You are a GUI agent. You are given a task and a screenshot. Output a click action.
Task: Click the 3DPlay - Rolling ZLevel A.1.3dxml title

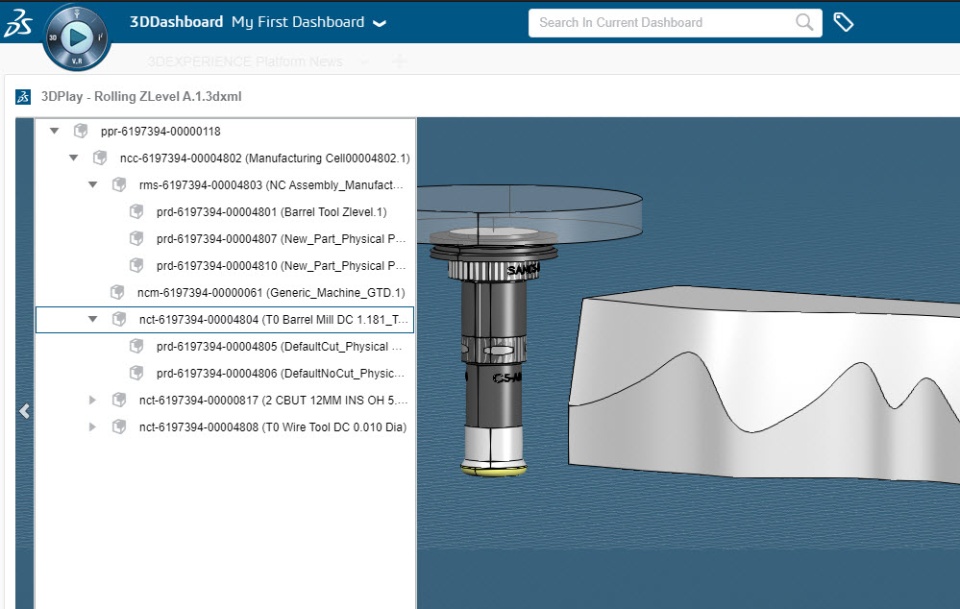(141, 97)
